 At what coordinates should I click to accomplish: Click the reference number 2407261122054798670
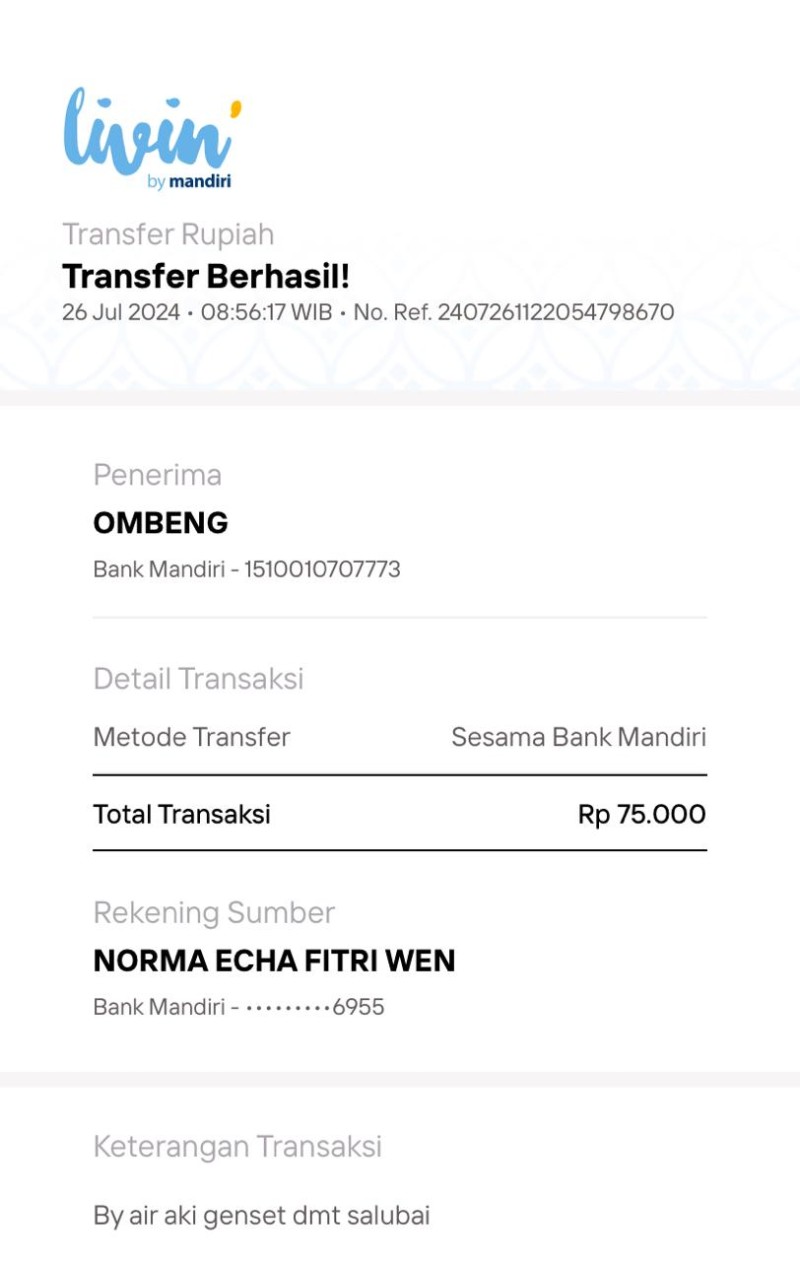(x=556, y=312)
